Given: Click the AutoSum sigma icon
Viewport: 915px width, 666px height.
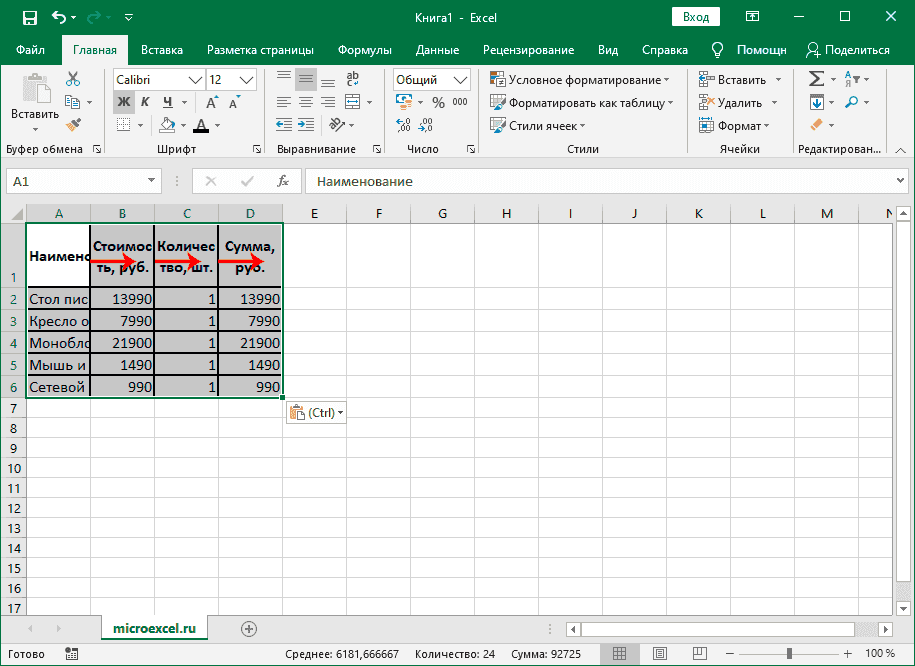Looking at the screenshot, I should click(816, 79).
